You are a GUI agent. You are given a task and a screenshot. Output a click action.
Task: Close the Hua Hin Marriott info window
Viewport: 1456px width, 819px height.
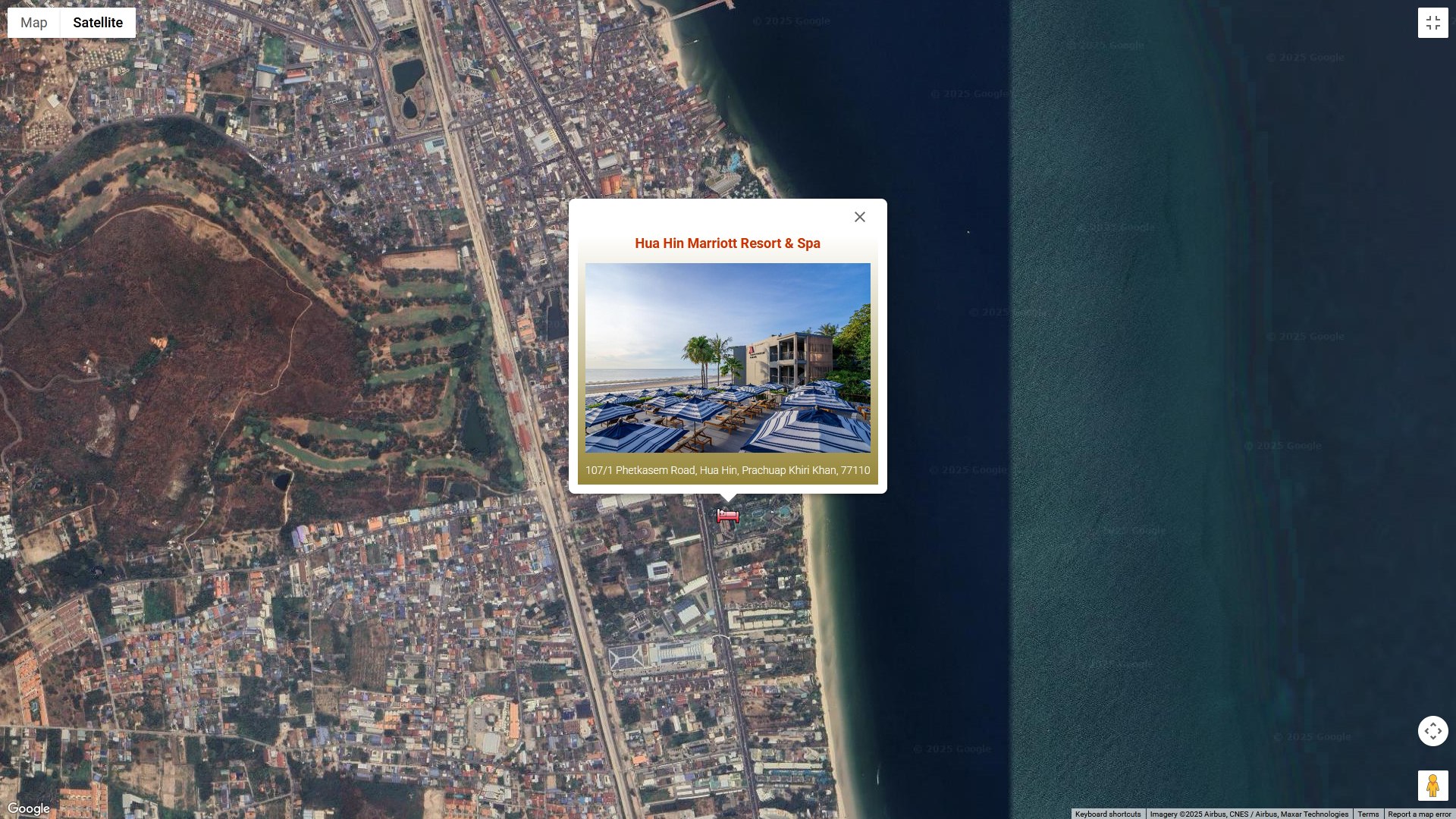click(x=859, y=218)
